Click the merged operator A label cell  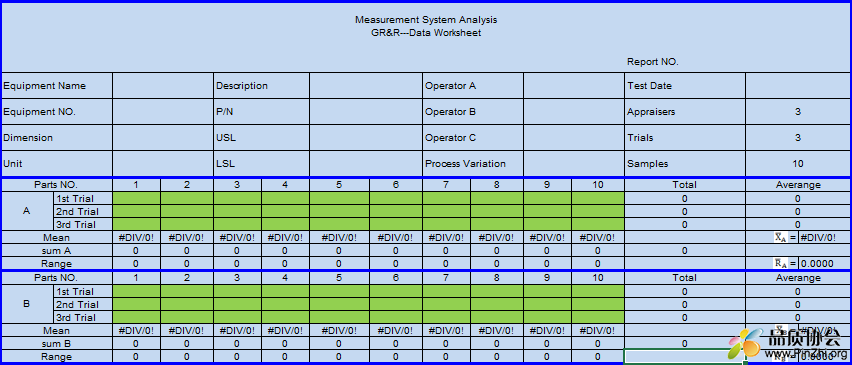coord(27,211)
